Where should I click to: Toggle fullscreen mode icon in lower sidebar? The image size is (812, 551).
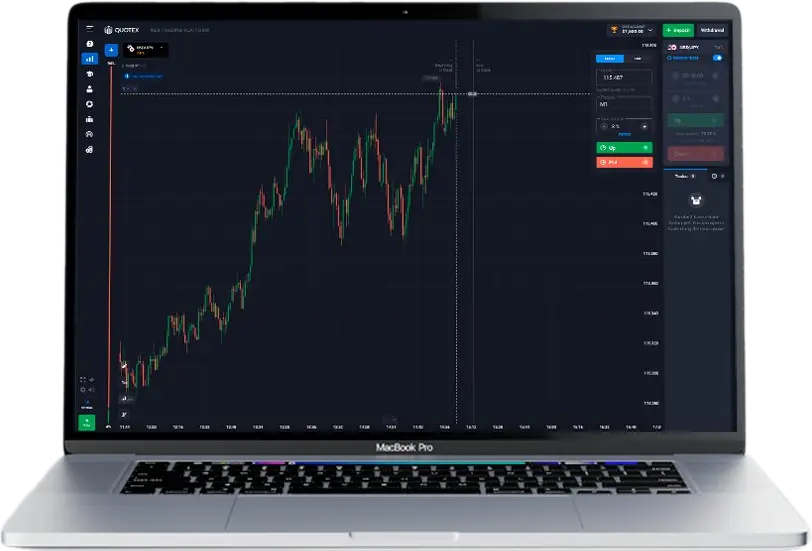click(83, 380)
